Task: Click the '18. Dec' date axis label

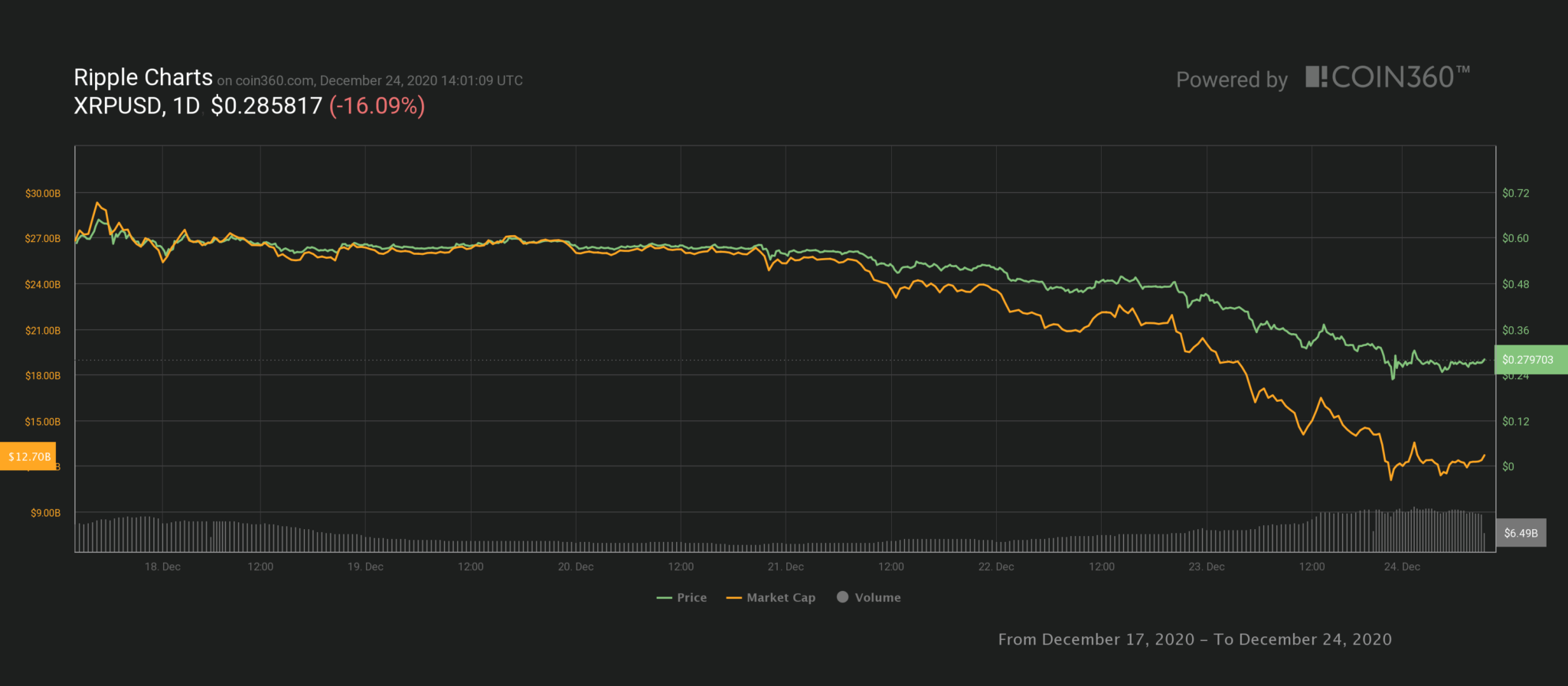Action: 162,567
